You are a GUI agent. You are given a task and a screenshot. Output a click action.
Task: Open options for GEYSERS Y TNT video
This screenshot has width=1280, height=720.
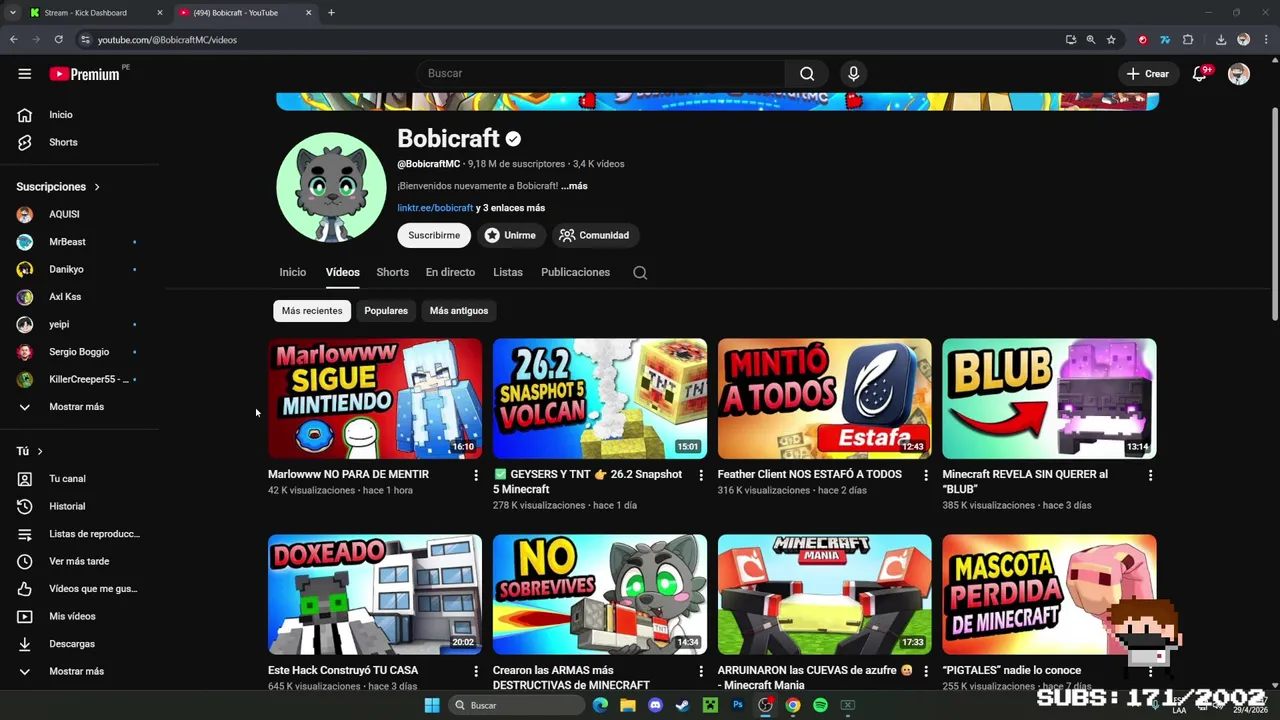point(700,475)
